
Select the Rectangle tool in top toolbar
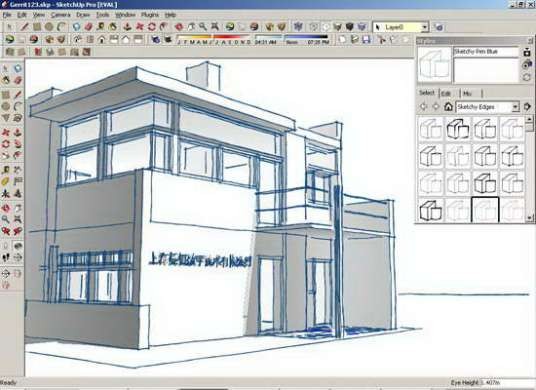click(37, 27)
